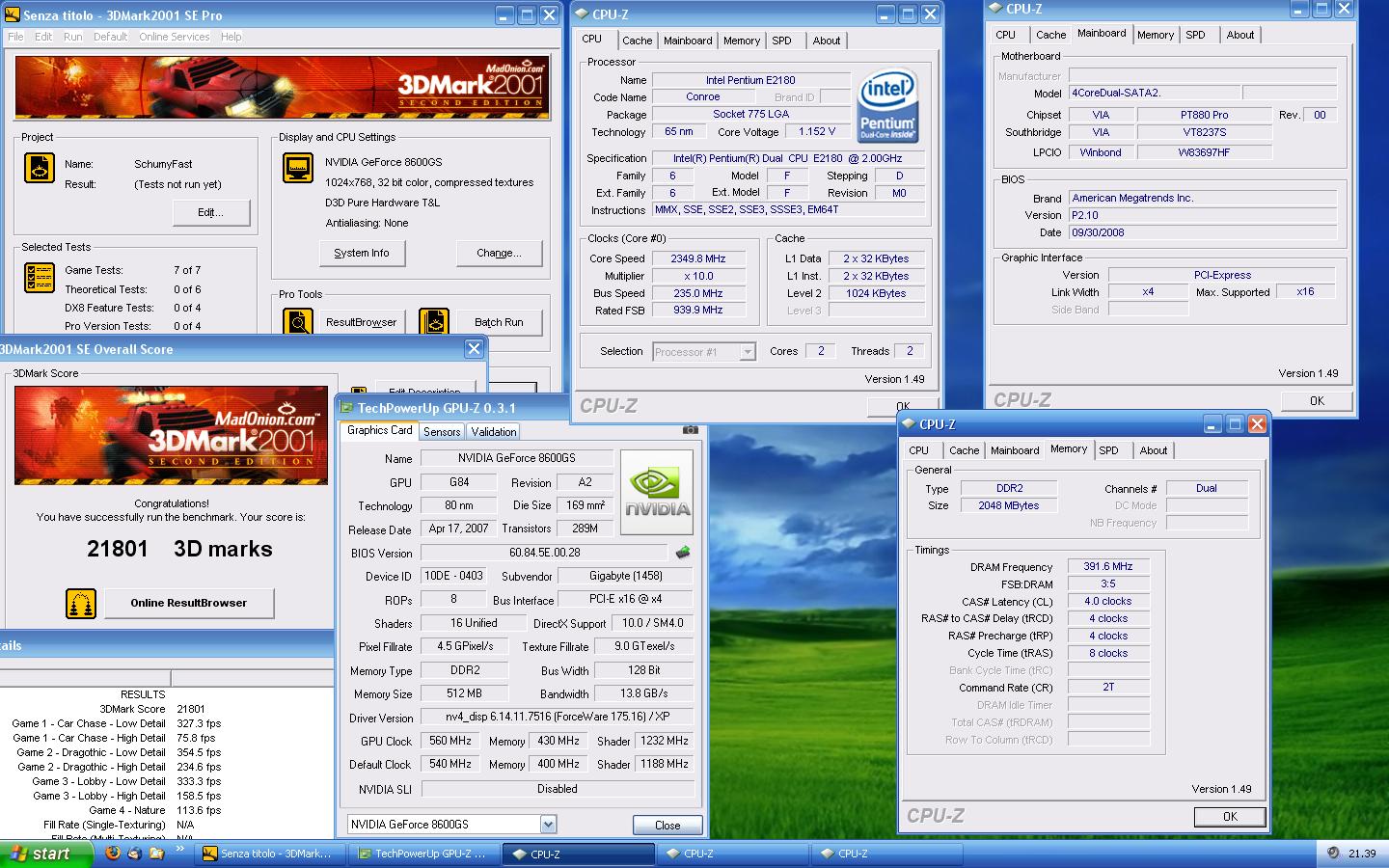This screenshot has width=1389, height=868.
Task: Click title bar icon of CPU-Z Mainboard window
Action: [995, 9]
